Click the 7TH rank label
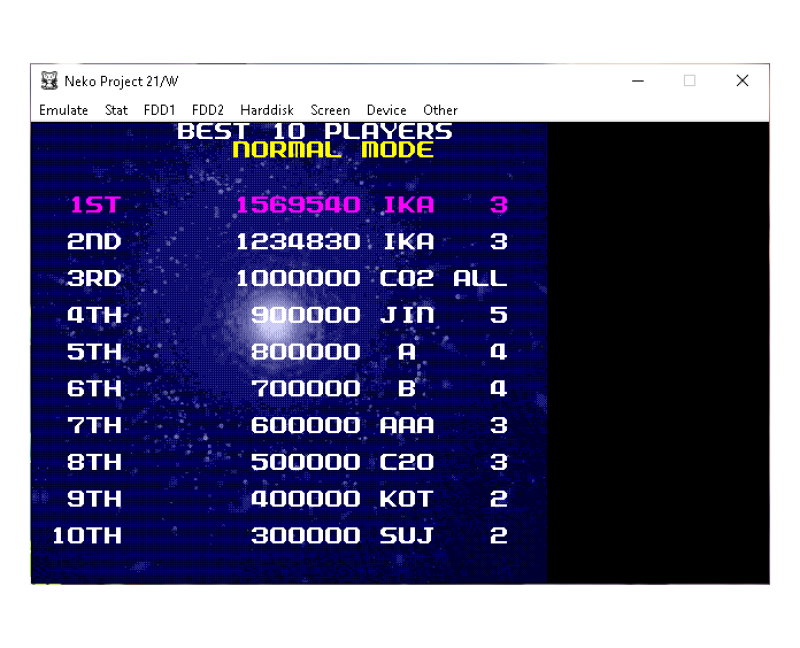The image size is (800, 648). pos(94,426)
